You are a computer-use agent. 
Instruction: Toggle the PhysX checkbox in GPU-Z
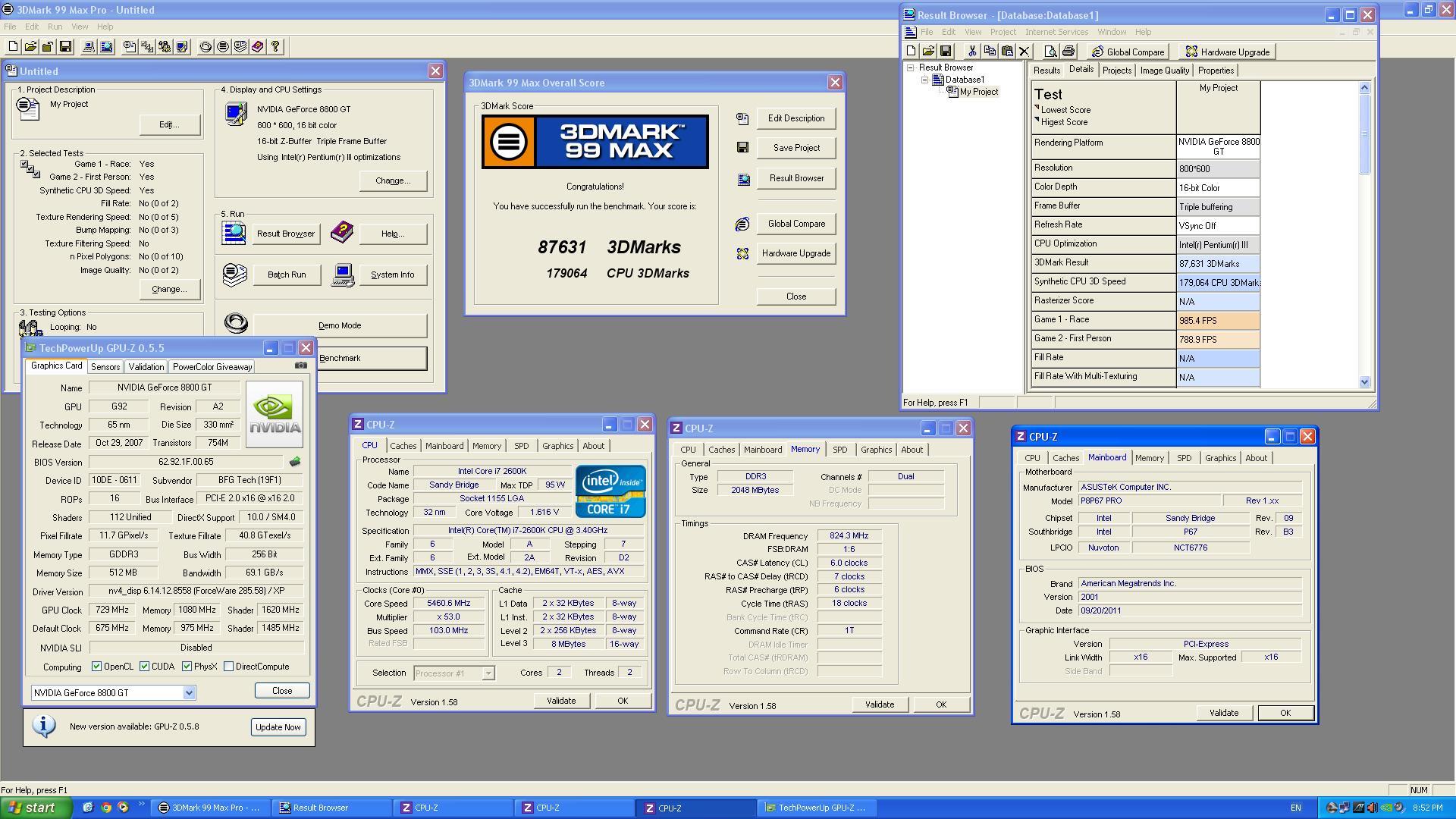(x=187, y=667)
